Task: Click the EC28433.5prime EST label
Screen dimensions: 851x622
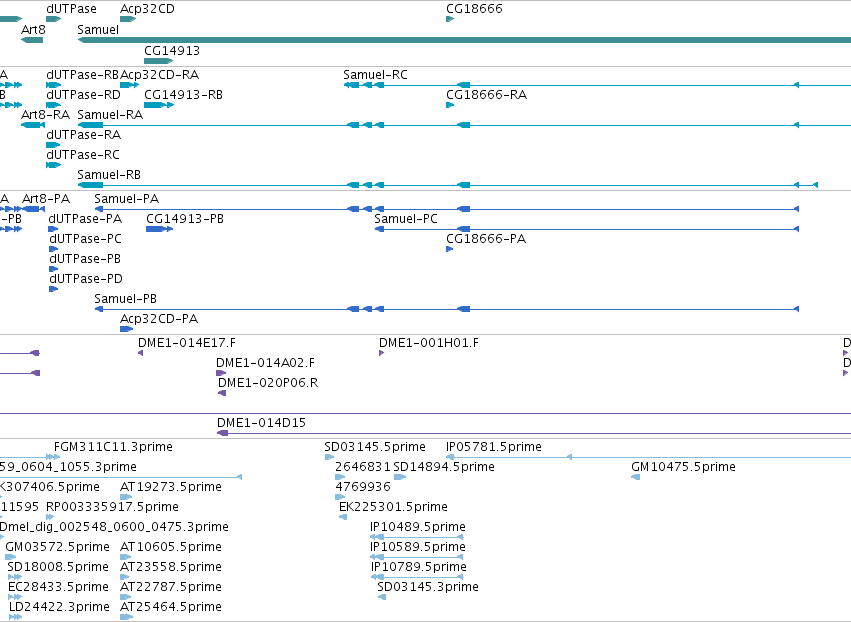Action: [58, 587]
